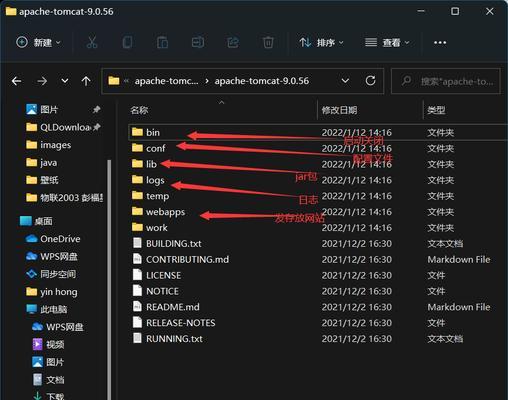
Task: Click the Share icon in toolbar
Action: tap(233, 42)
